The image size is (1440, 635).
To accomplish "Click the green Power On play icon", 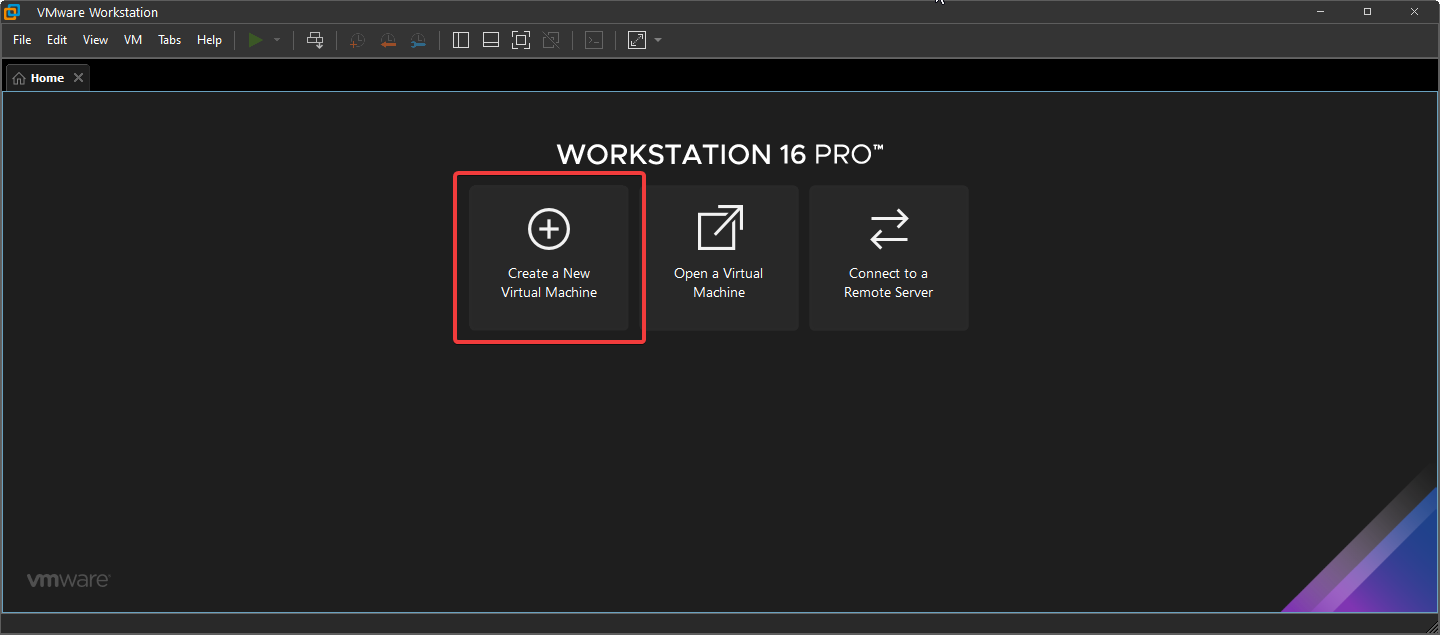I will [x=256, y=40].
